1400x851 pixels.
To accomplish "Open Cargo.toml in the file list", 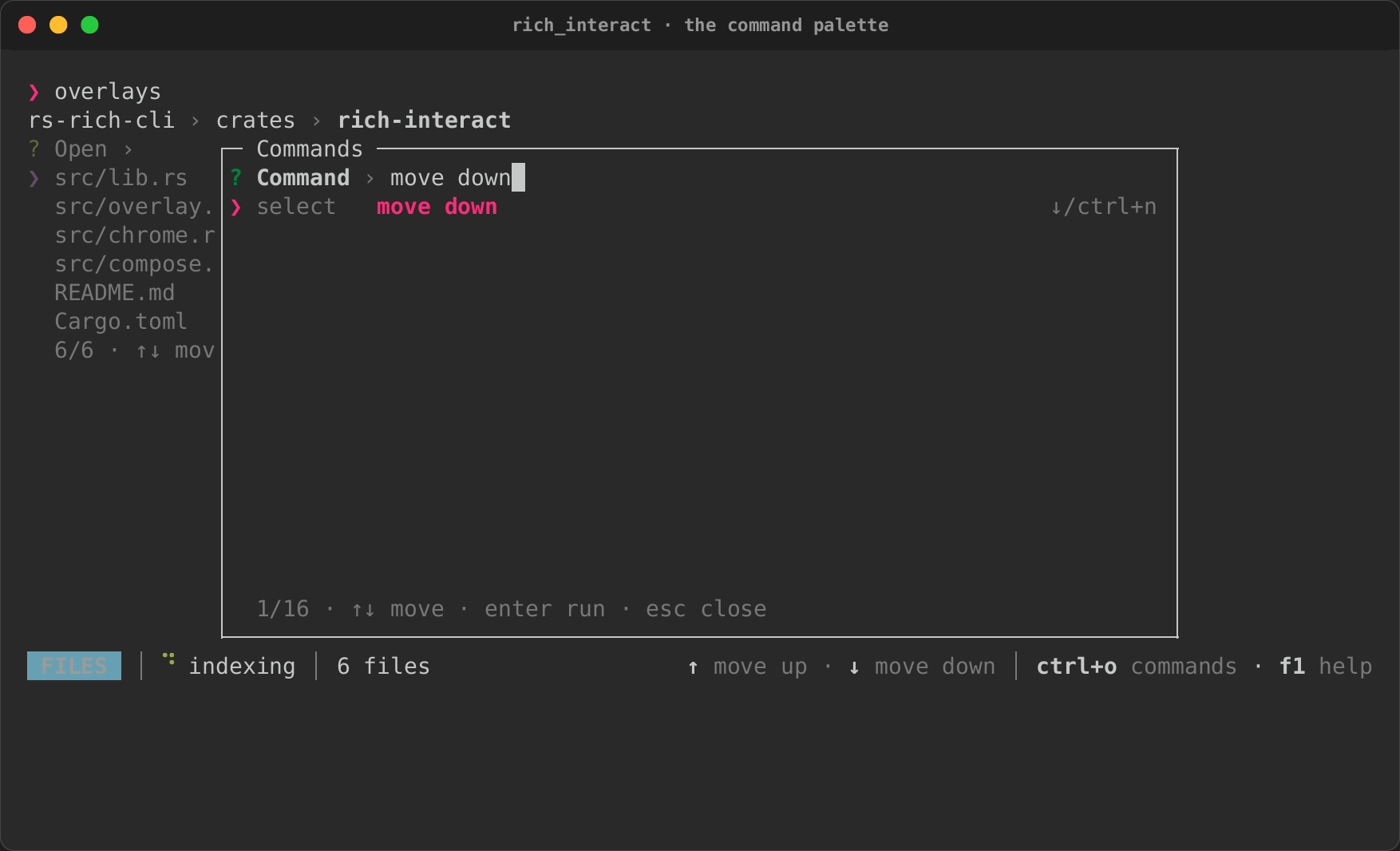I will (x=121, y=322).
